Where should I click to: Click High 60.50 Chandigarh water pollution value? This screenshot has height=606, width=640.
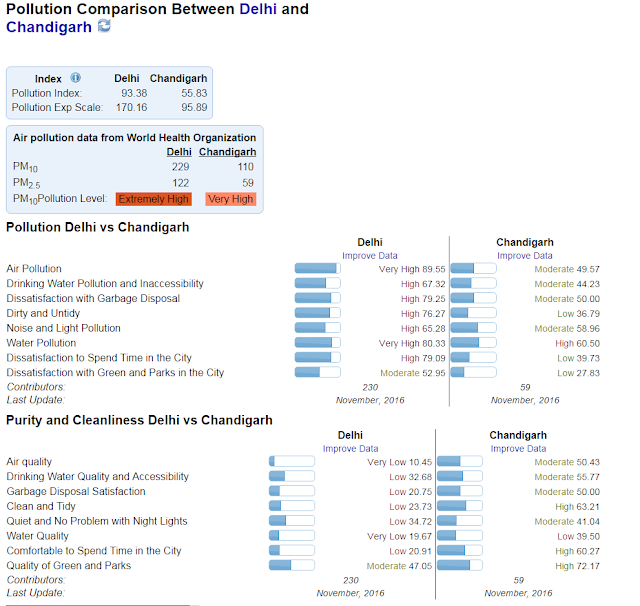[x=577, y=344]
